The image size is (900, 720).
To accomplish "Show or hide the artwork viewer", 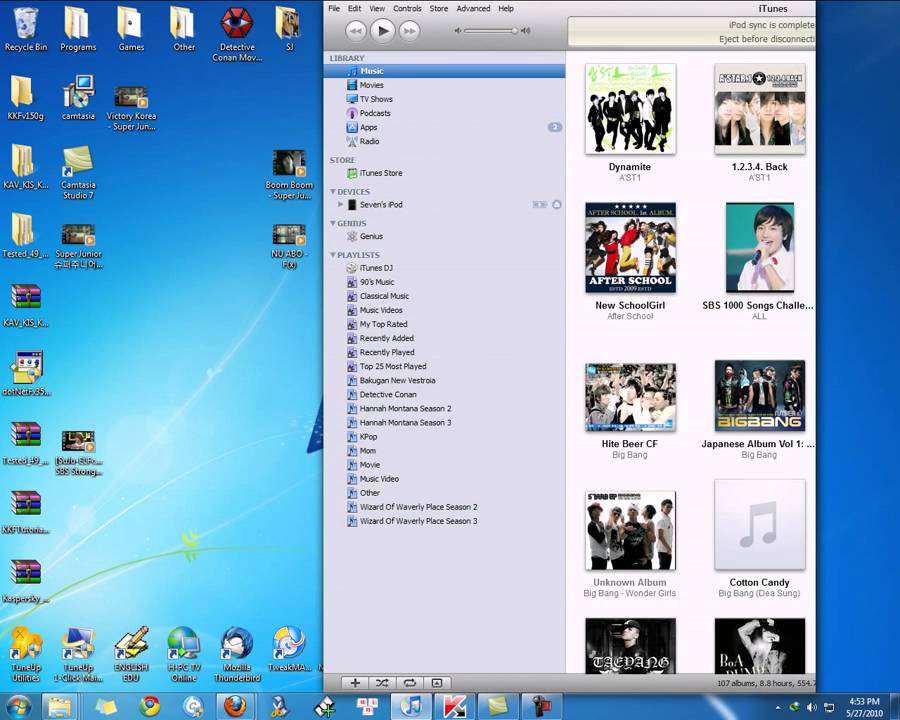I will pos(437,683).
